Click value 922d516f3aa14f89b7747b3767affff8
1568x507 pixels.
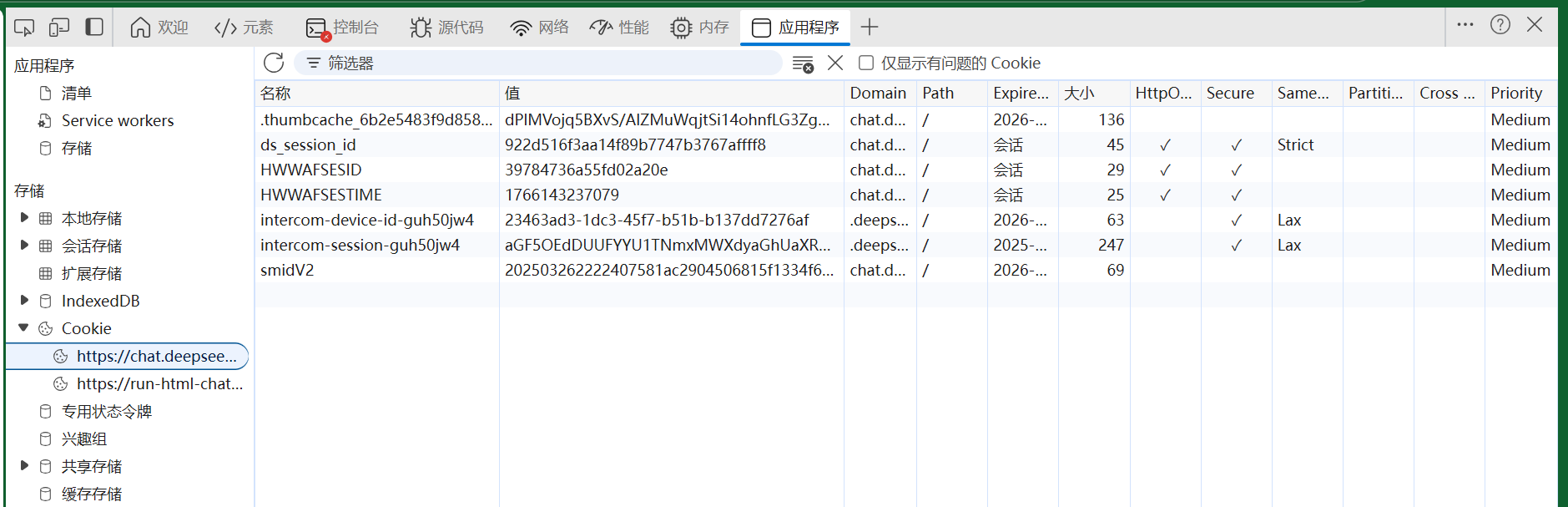635,144
